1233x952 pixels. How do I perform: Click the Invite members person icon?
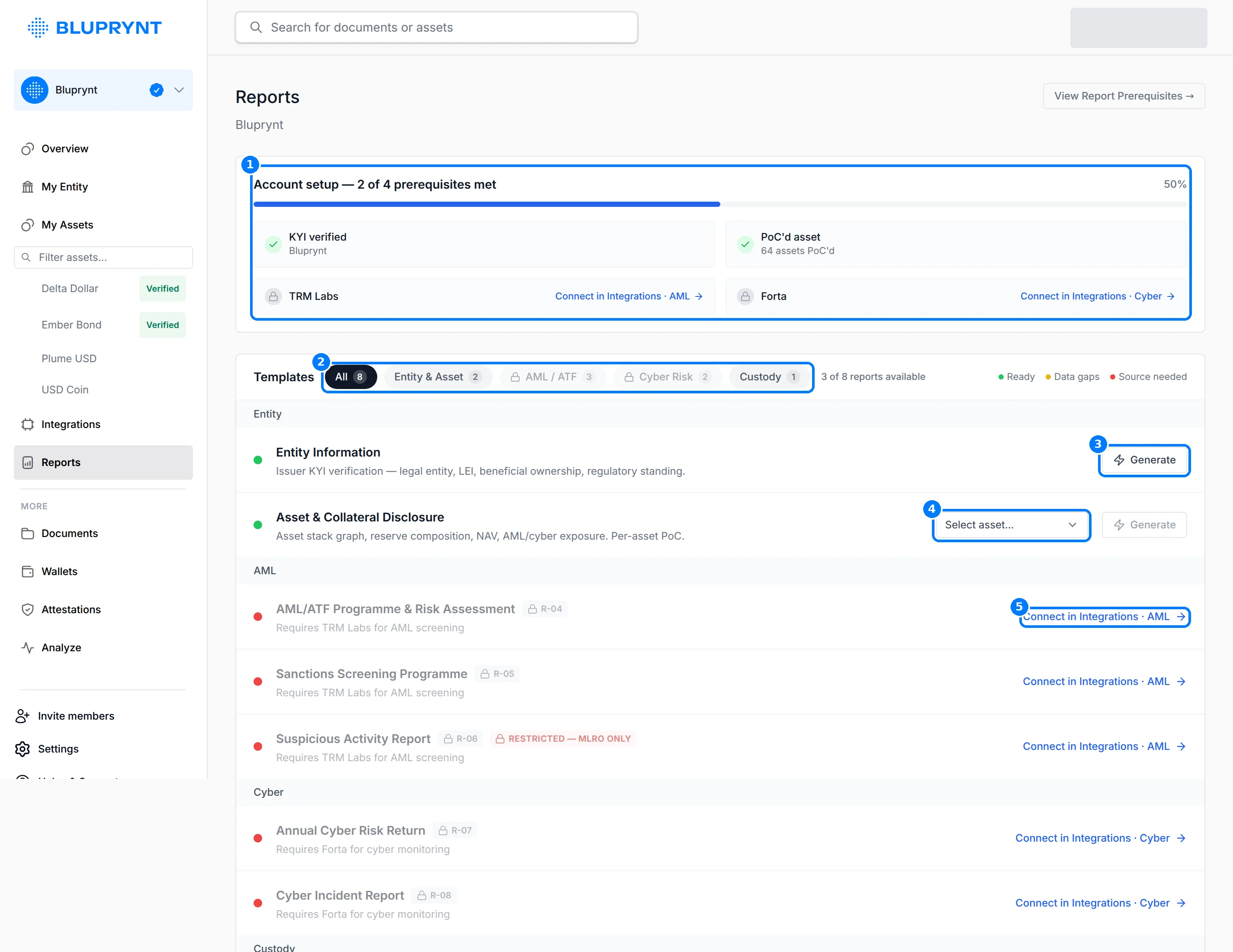point(22,716)
